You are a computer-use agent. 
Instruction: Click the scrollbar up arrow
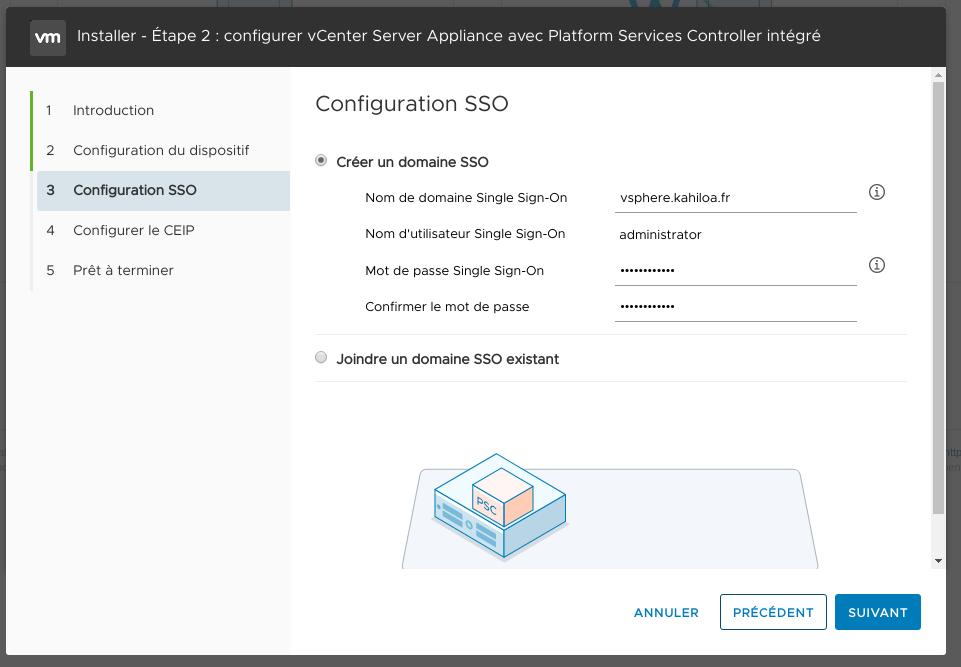(x=938, y=75)
